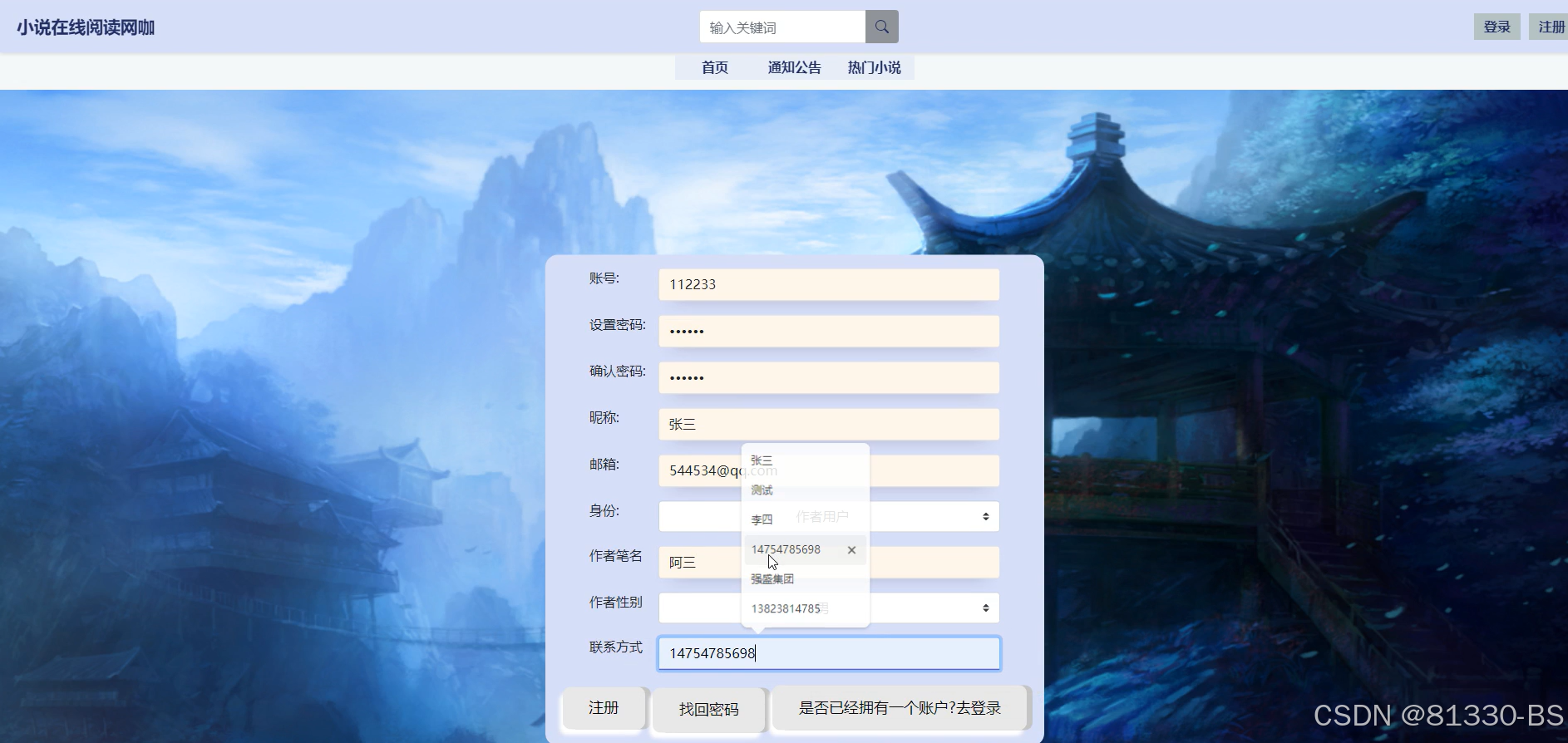The height and width of the screenshot is (743, 1568).
Task: Go to 注册 in top bar
Action: (x=1551, y=27)
